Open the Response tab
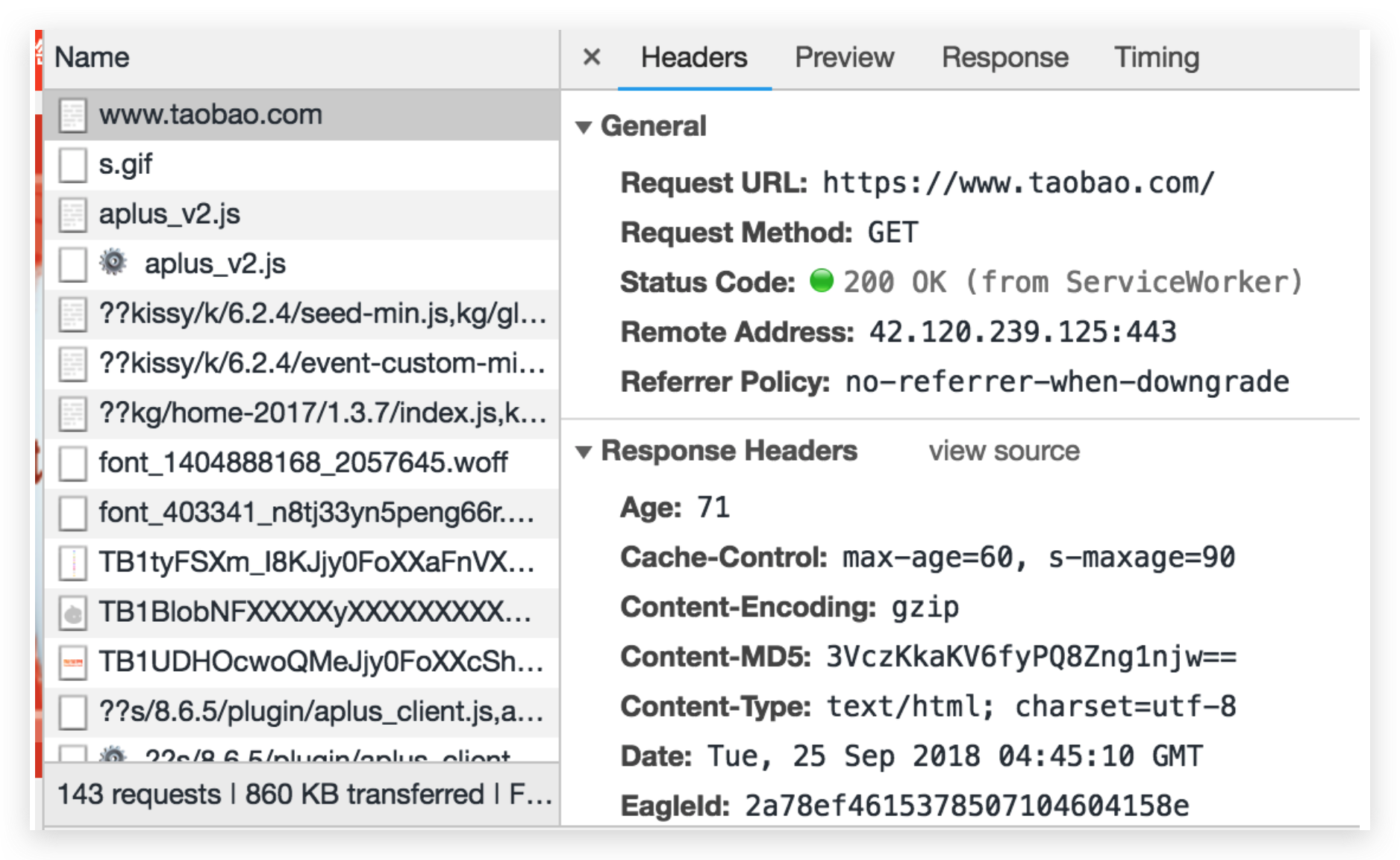This screenshot has width=1400, height=860. click(1004, 57)
